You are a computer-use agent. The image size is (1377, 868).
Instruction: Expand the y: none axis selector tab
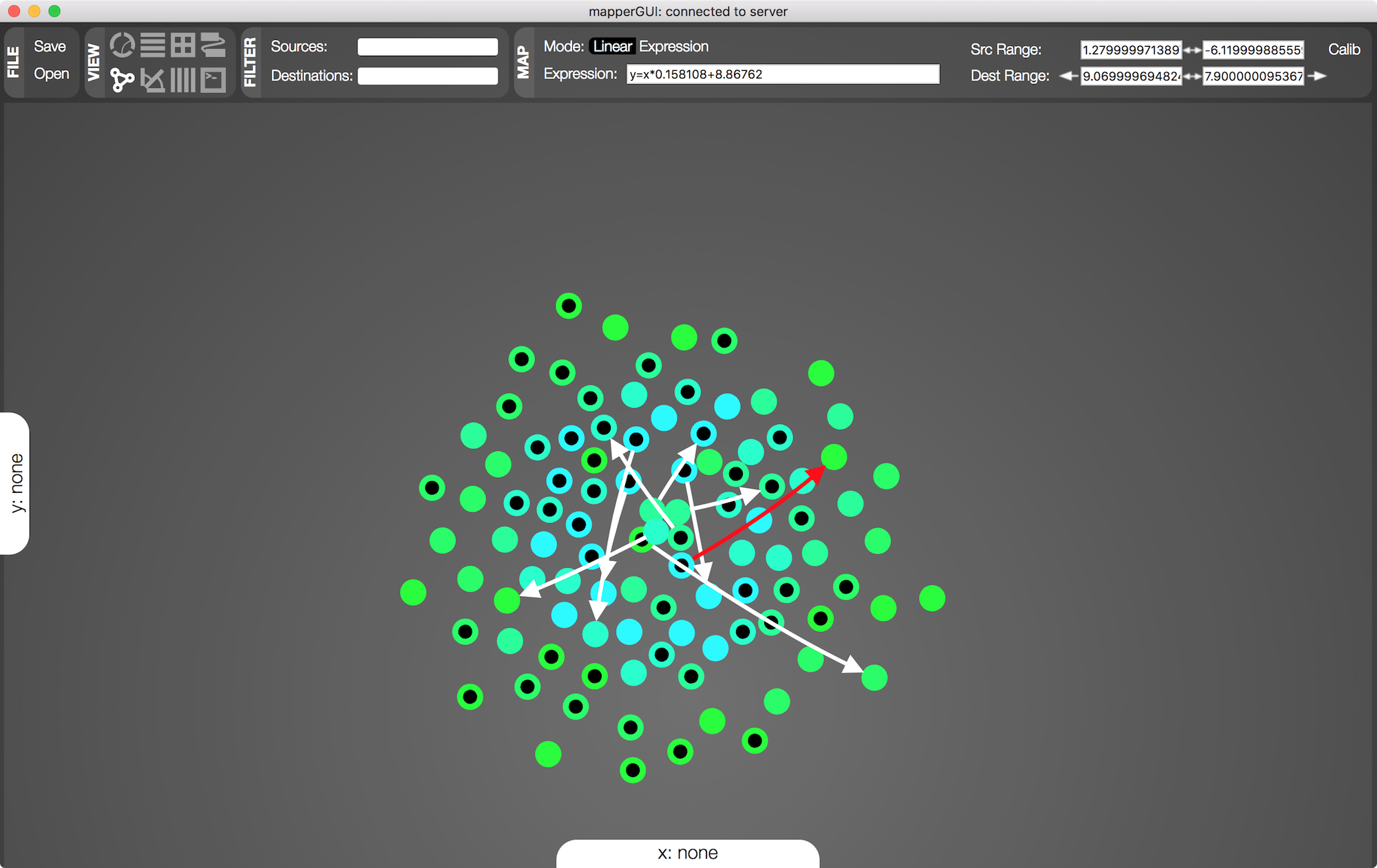(16, 483)
